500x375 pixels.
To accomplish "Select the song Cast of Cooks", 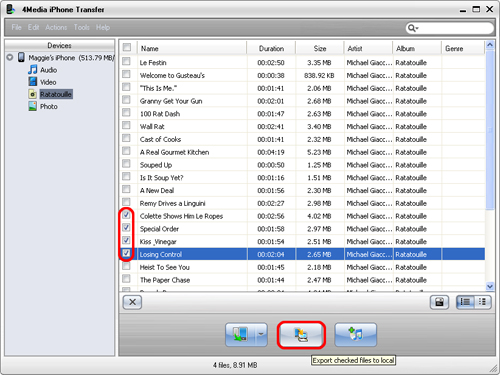I will click(160, 139).
